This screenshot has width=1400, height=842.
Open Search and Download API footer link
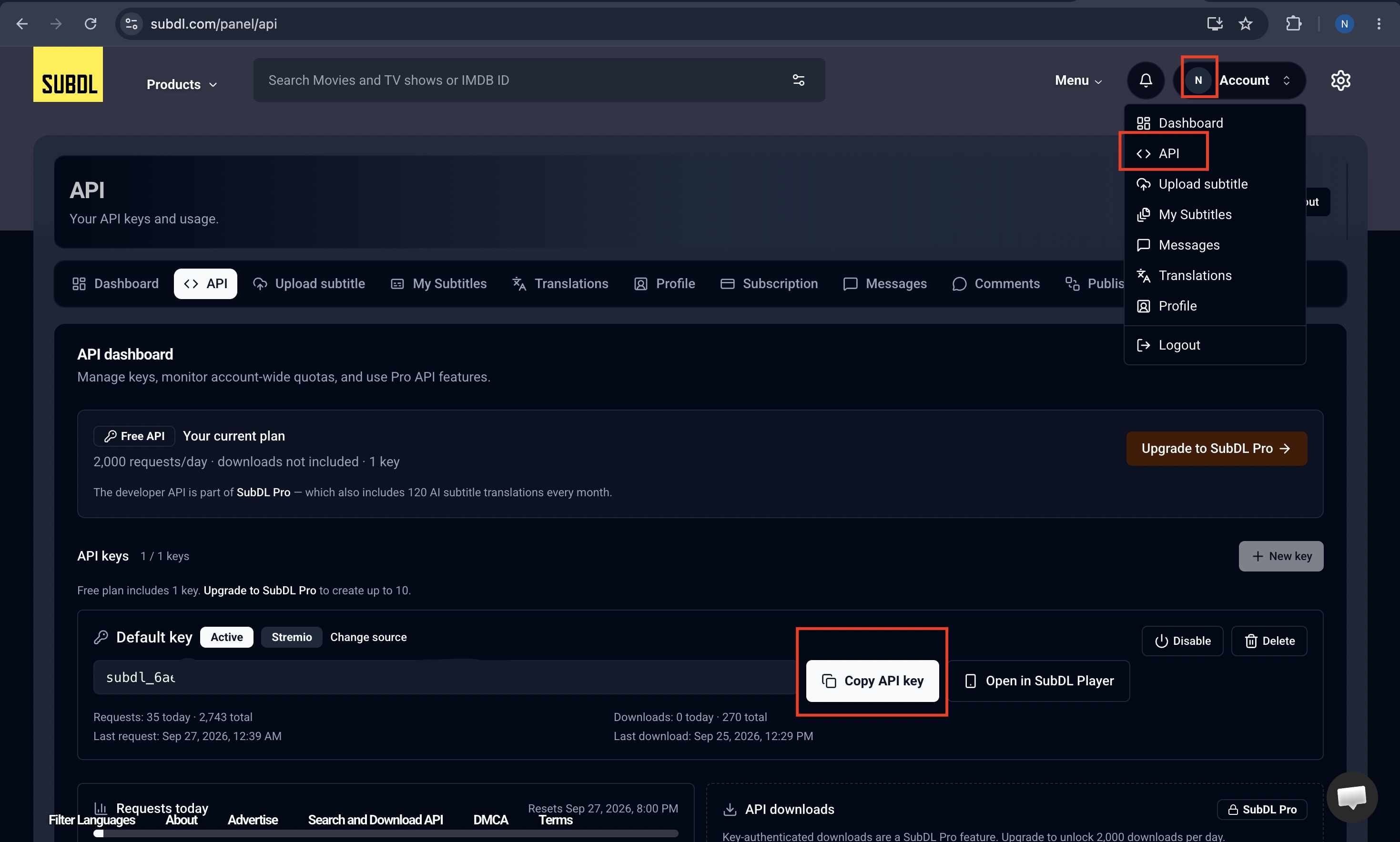[375, 821]
